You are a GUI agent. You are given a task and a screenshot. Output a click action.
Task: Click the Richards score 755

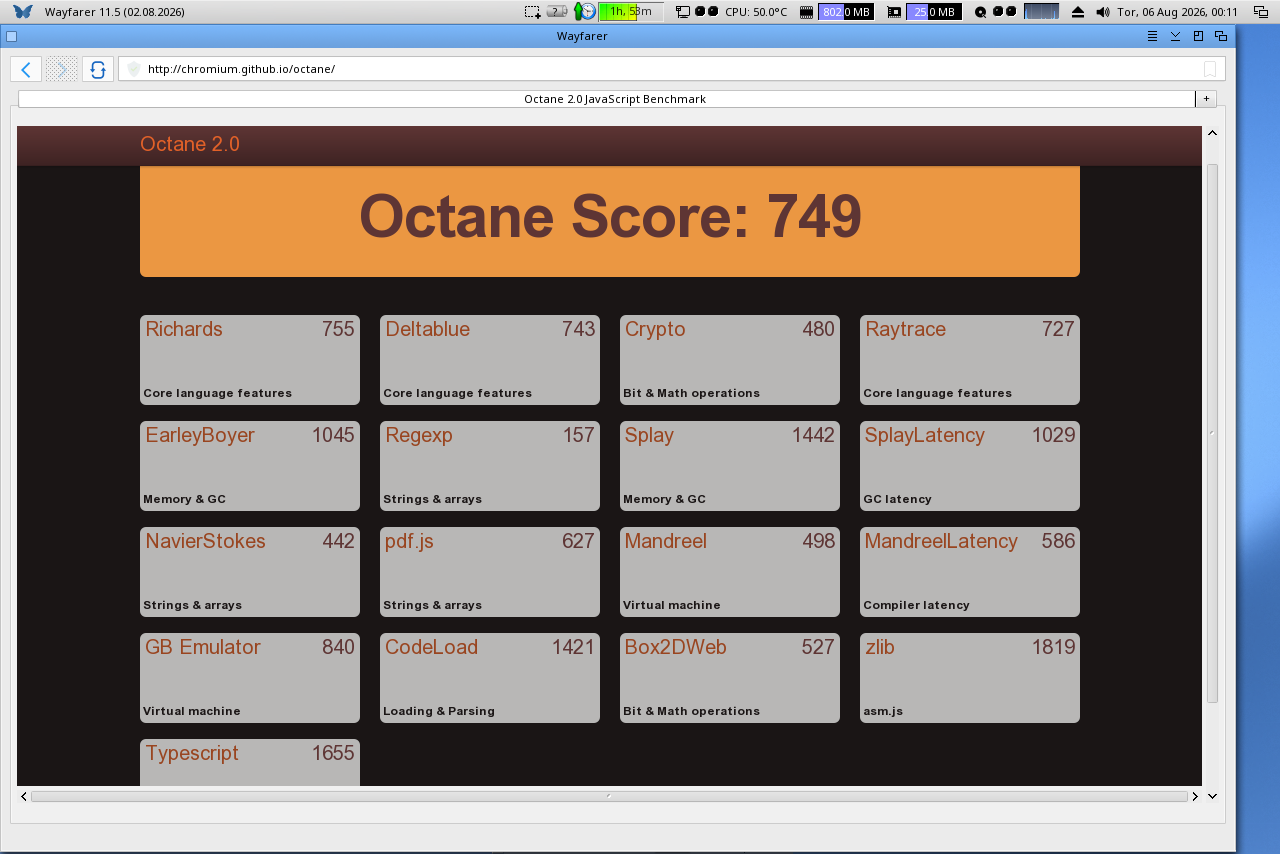click(x=338, y=329)
